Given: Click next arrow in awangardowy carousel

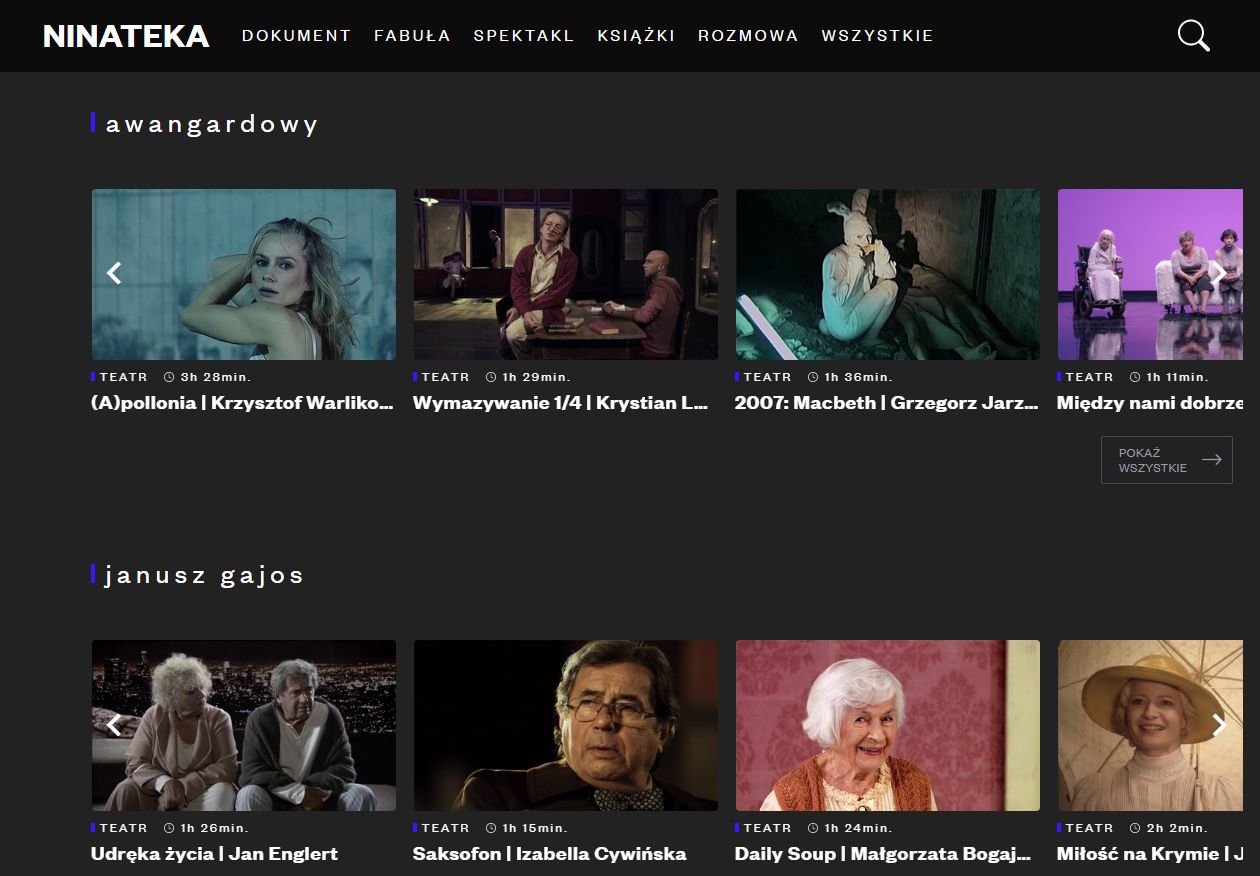Looking at the screenshot, I should pos(1219,273).
